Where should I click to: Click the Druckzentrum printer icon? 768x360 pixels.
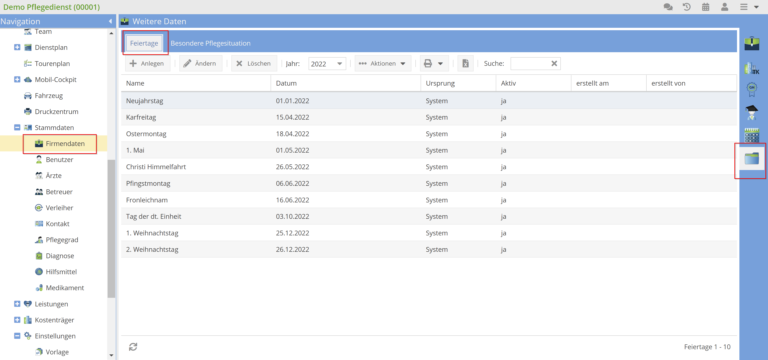[27, 112]
